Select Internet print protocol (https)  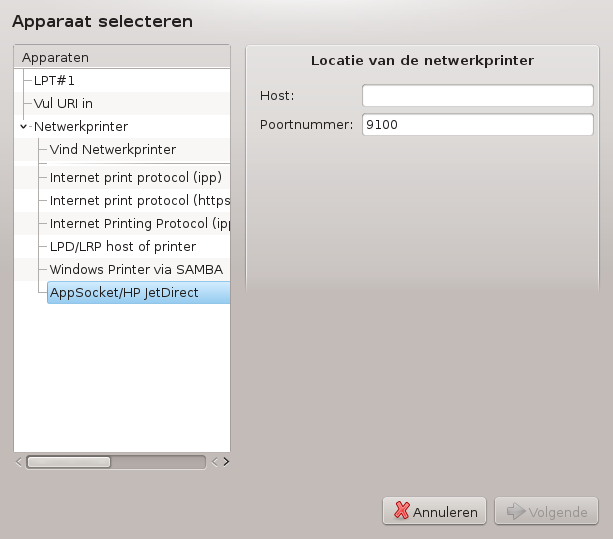140,201
